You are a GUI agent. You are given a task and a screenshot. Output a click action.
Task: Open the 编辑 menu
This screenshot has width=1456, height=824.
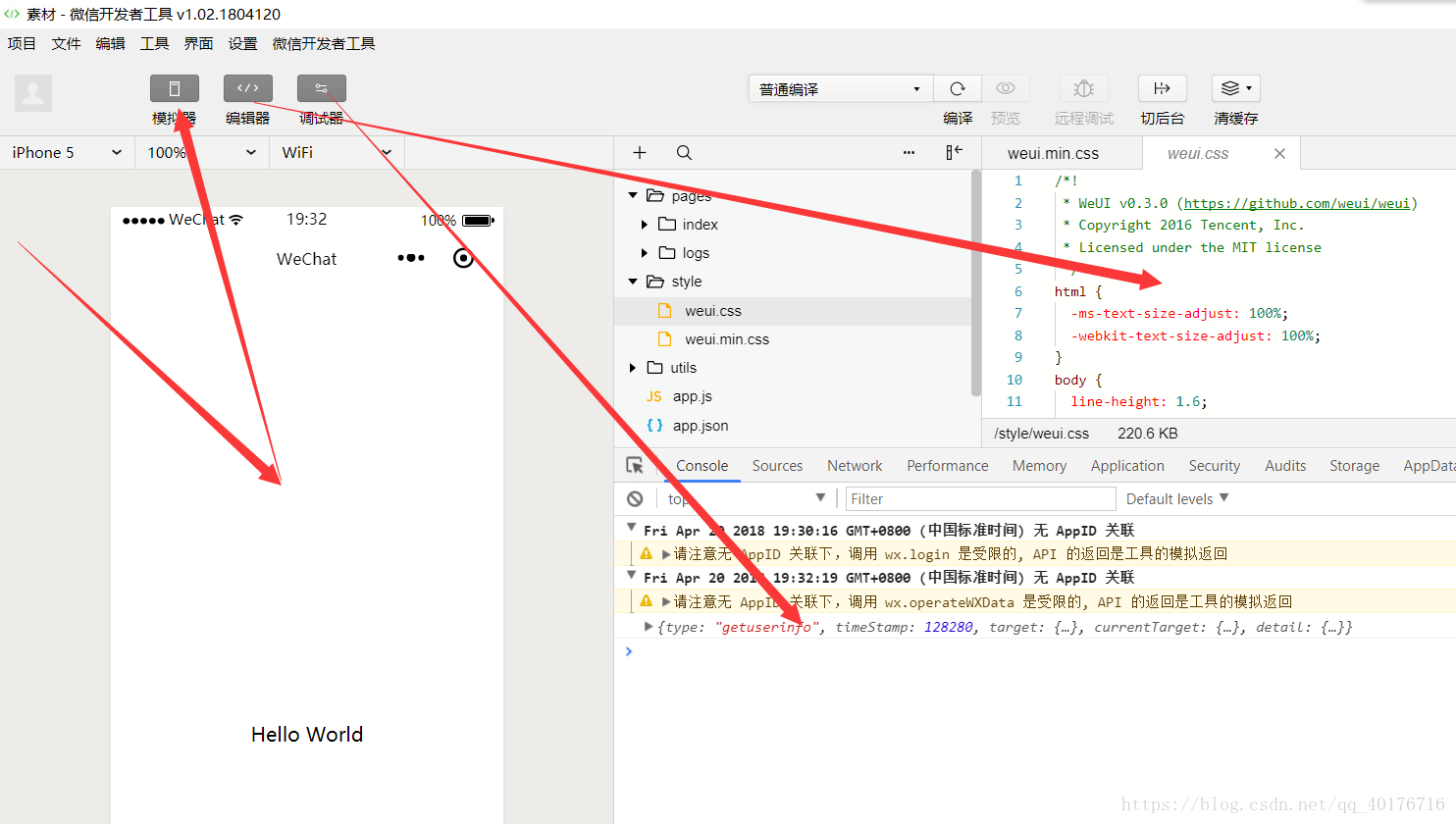[x=110, y=44]
